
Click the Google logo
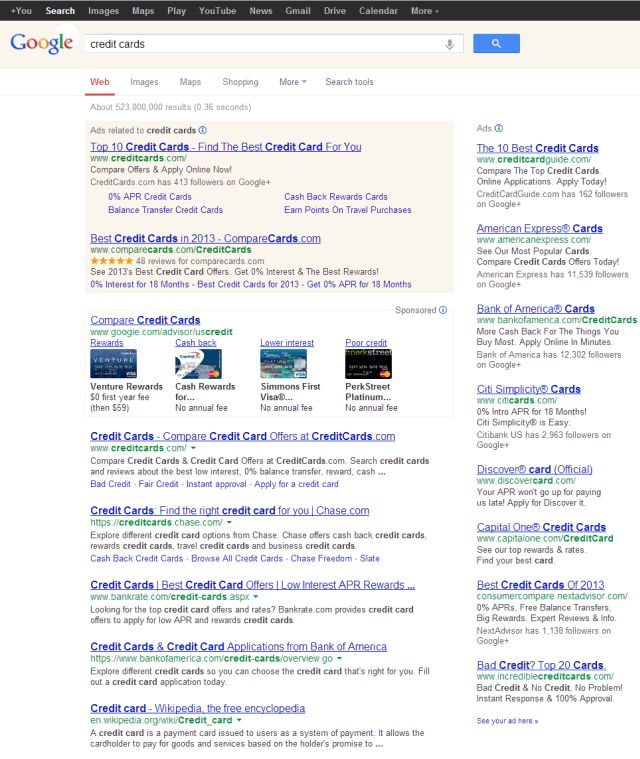click(x=42, y=43)
